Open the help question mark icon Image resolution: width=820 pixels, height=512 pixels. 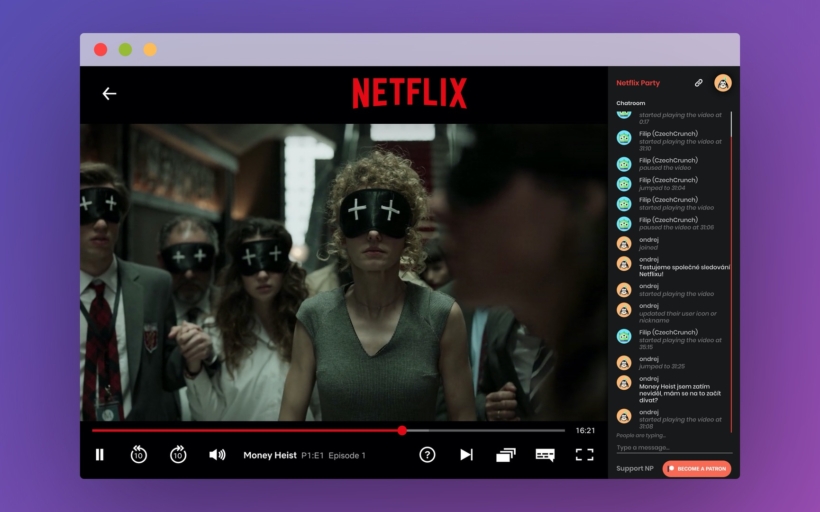427,455
